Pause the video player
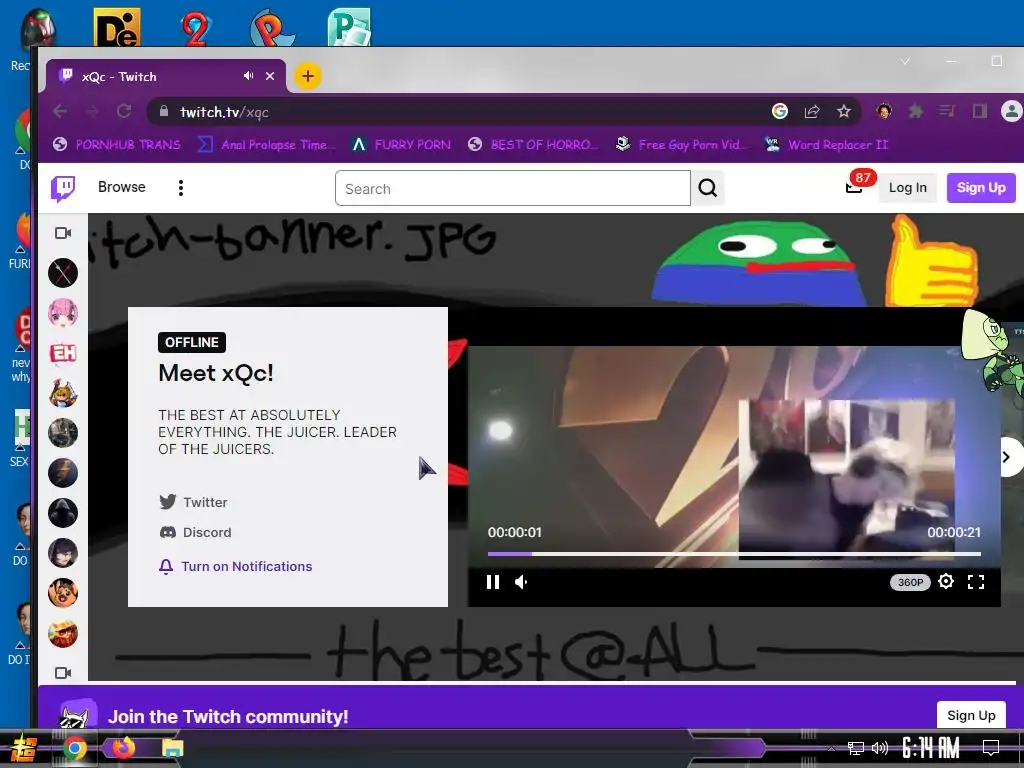Viewport: 1024px width, 768px height. 493,582
